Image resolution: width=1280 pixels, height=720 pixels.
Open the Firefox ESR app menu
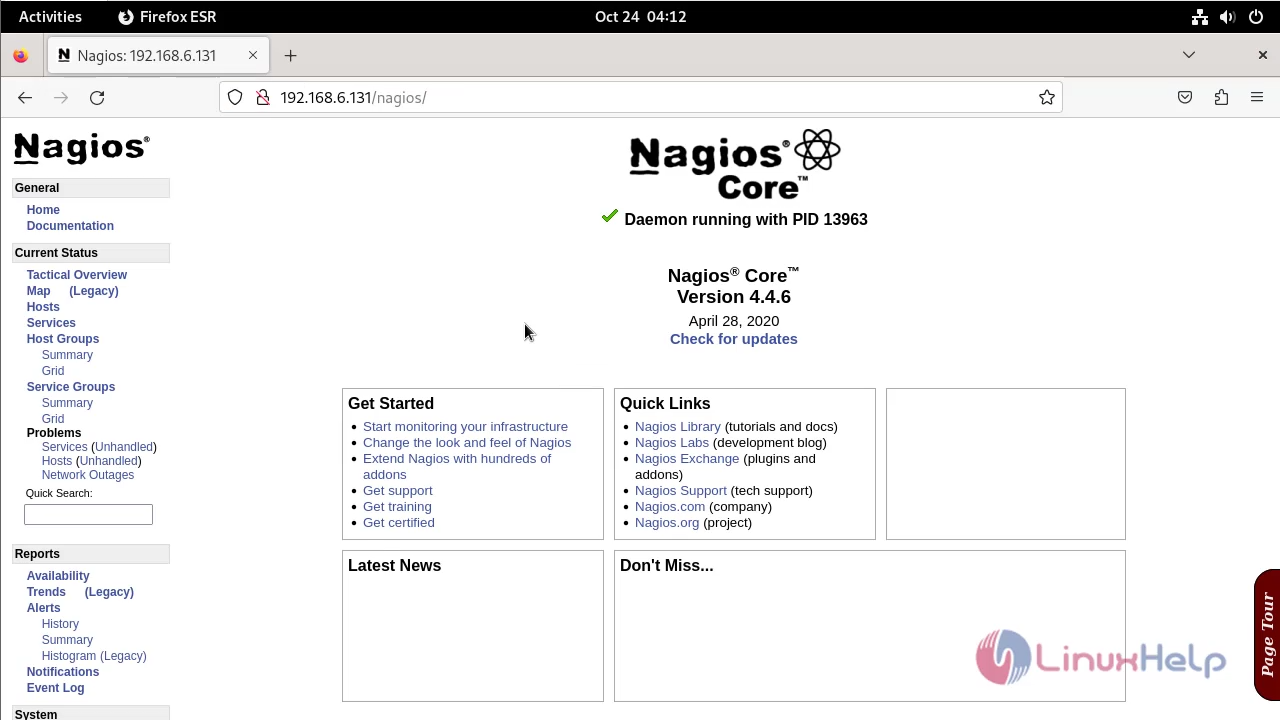point(167,16)
